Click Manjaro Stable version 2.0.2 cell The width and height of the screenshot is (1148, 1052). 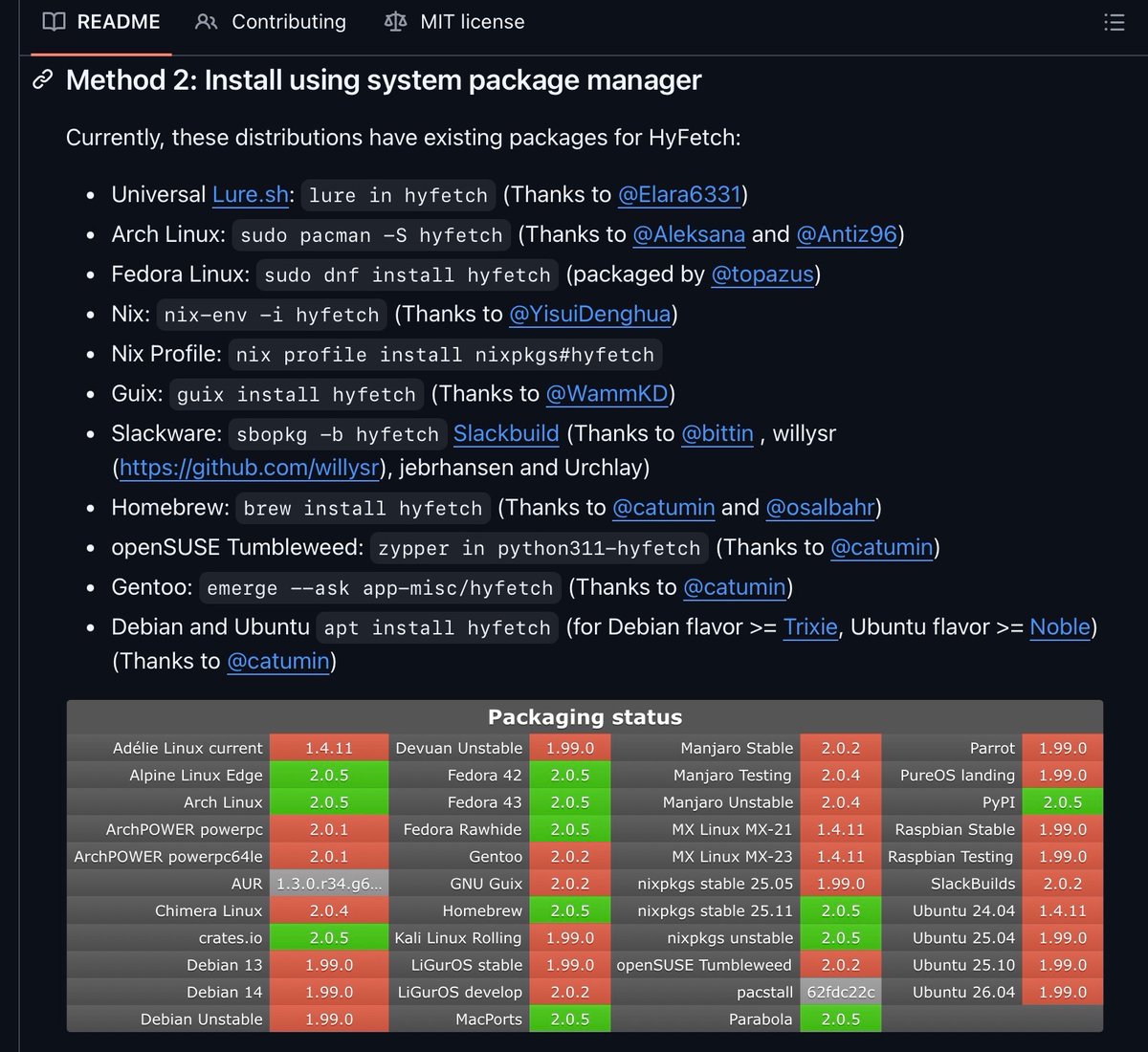pyautogui.click(x=841, y=748)
